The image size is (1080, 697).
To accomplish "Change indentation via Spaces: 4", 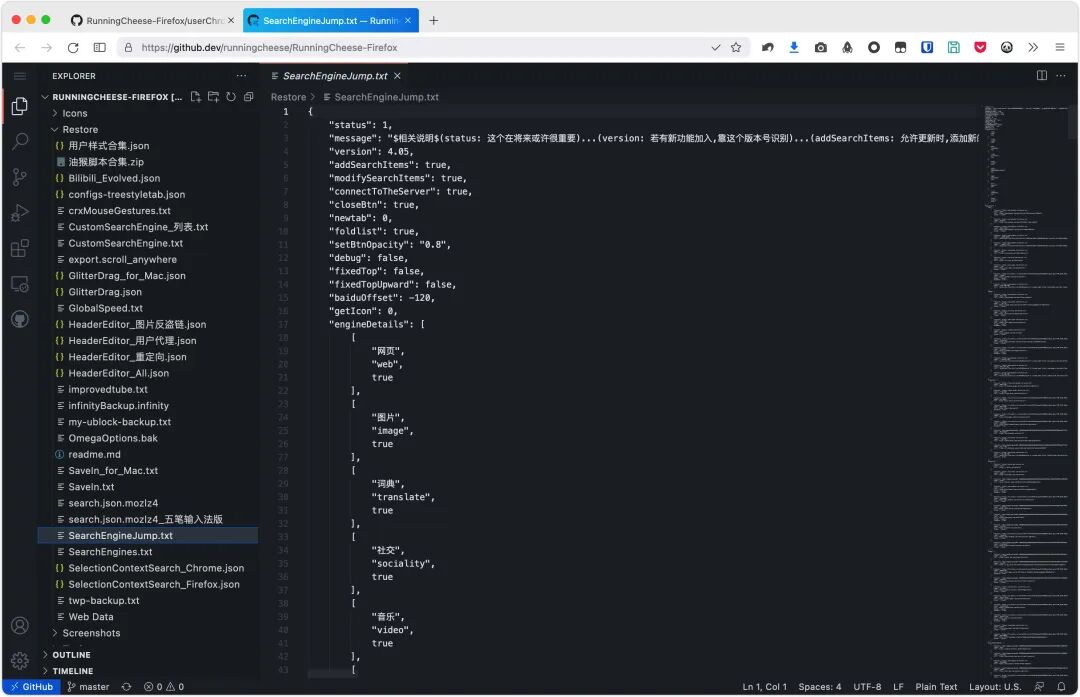I will click(820, 687).
